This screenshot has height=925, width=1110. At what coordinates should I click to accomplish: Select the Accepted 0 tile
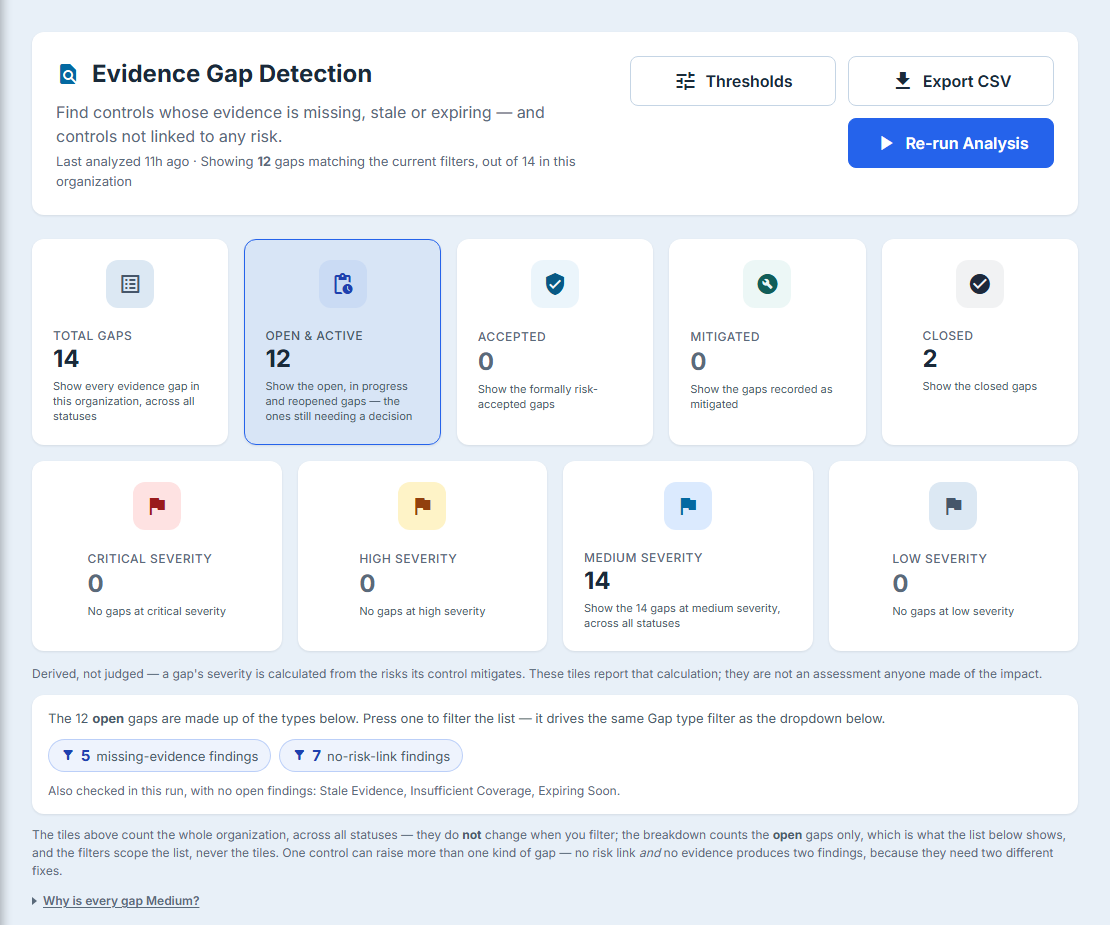555,342
